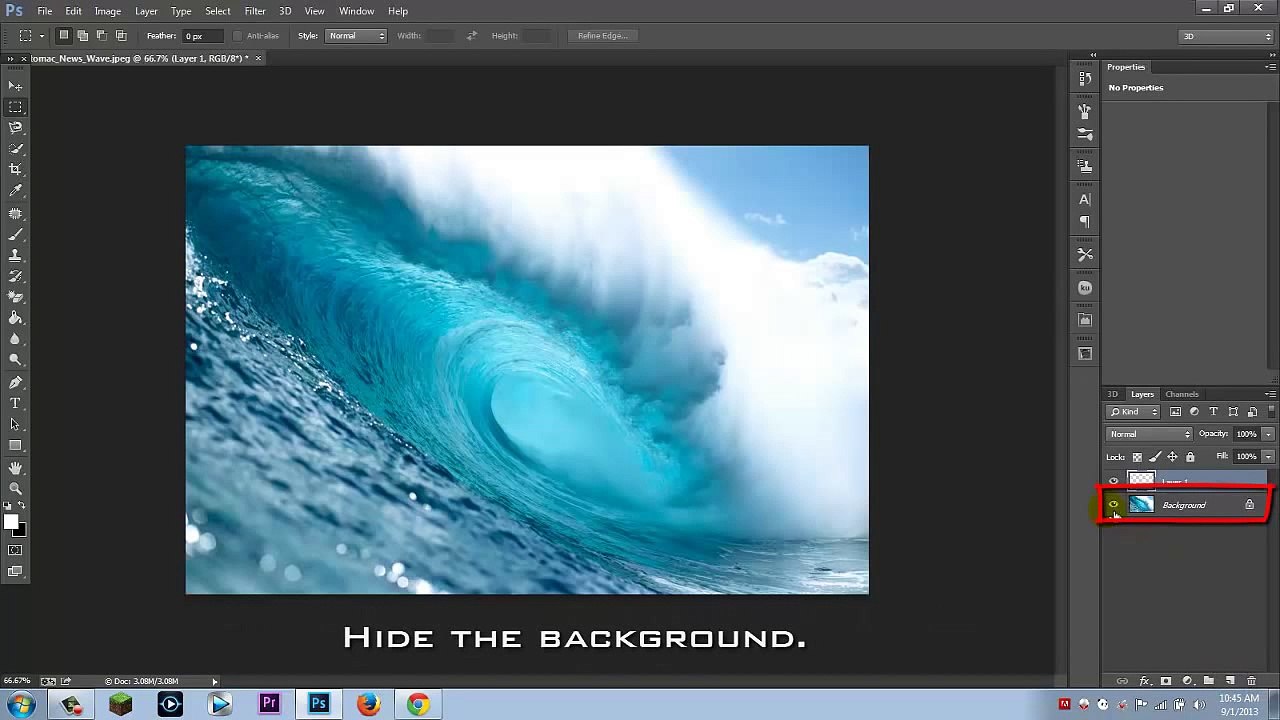Switch to the Channels tab
The image size is (1280, 720).
[1182, 394]
